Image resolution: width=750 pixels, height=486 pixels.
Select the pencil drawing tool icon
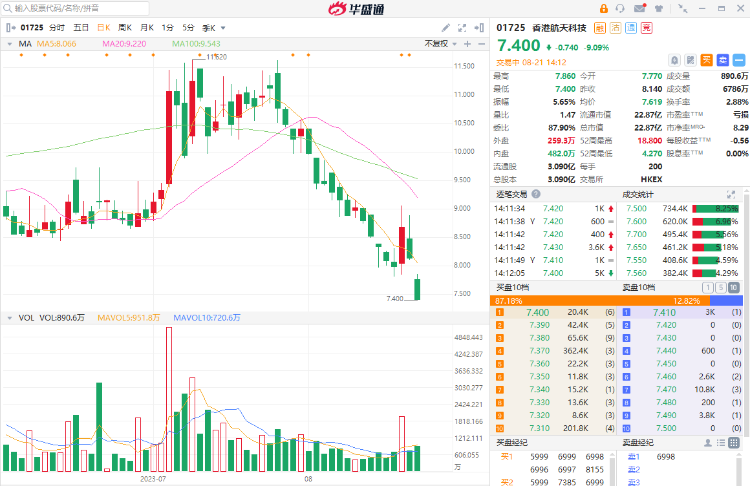click(x=445, y=28)
